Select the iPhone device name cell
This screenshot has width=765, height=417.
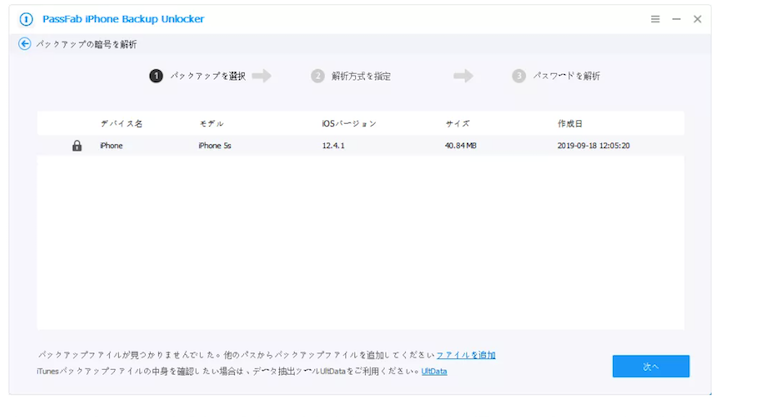click(x=111, y=145)
